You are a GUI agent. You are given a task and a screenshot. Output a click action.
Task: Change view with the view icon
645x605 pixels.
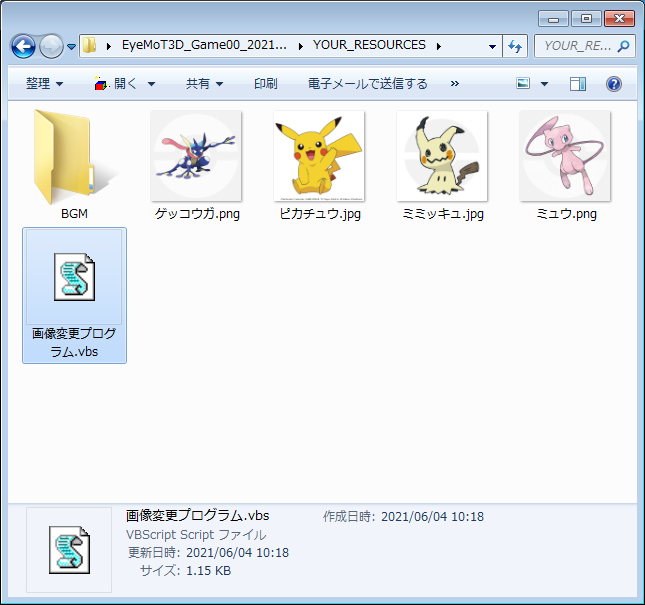pos(523,83)
